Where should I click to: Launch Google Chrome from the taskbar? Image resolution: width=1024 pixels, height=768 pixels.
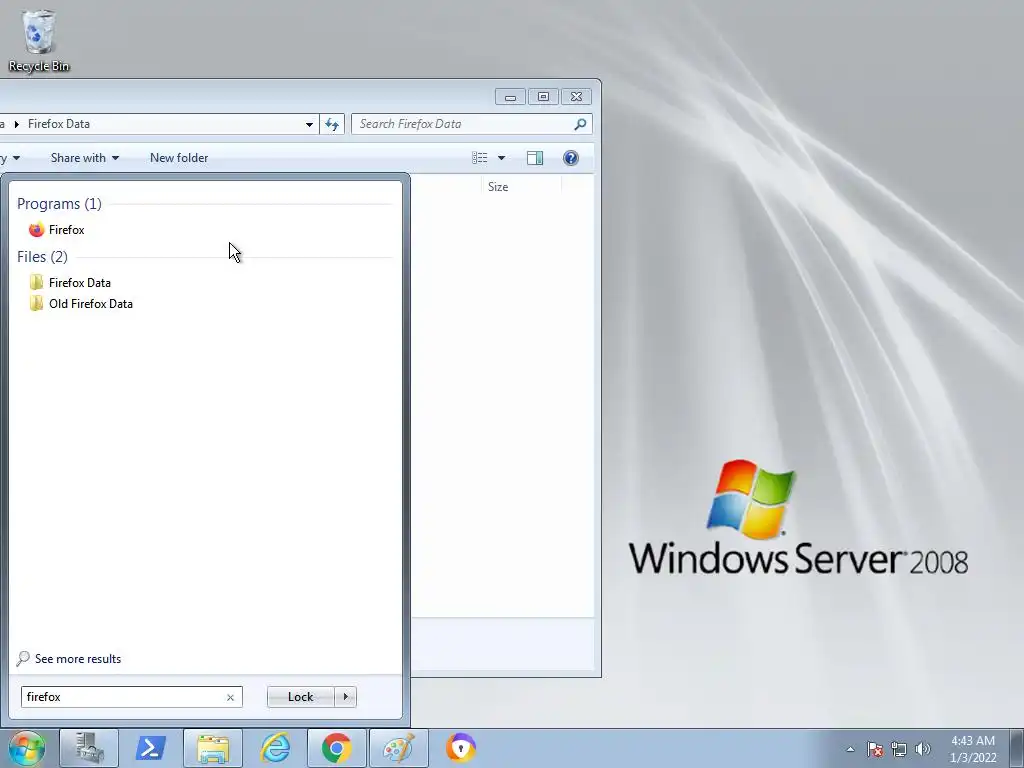[x=336, y=748]
